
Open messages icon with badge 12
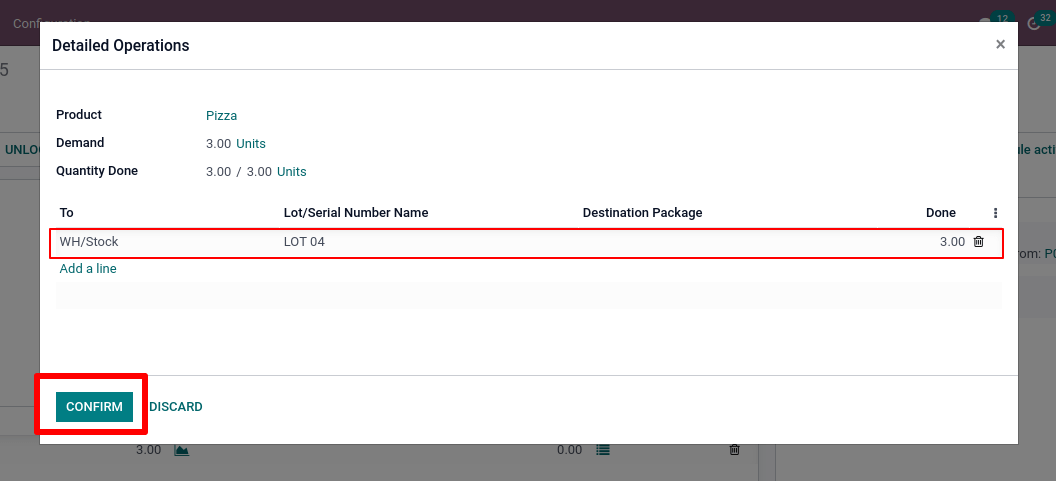(989, 23)
